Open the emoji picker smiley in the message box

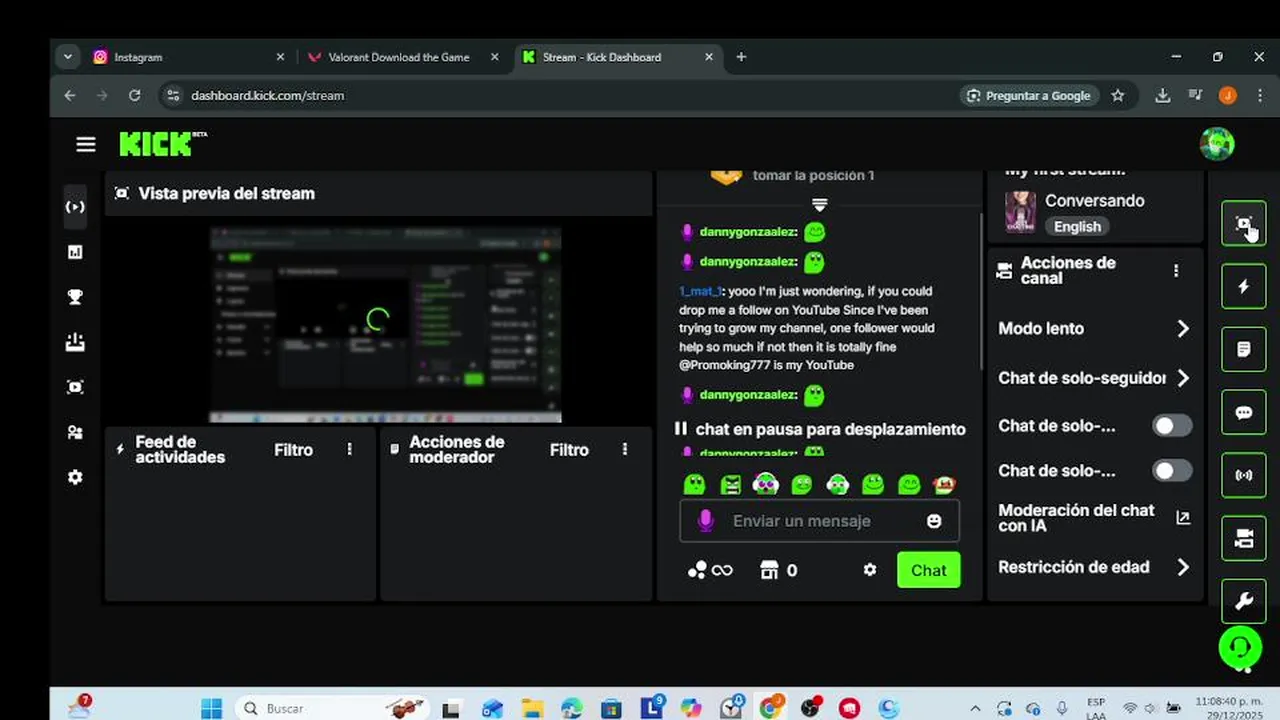(x=934, y=521)
